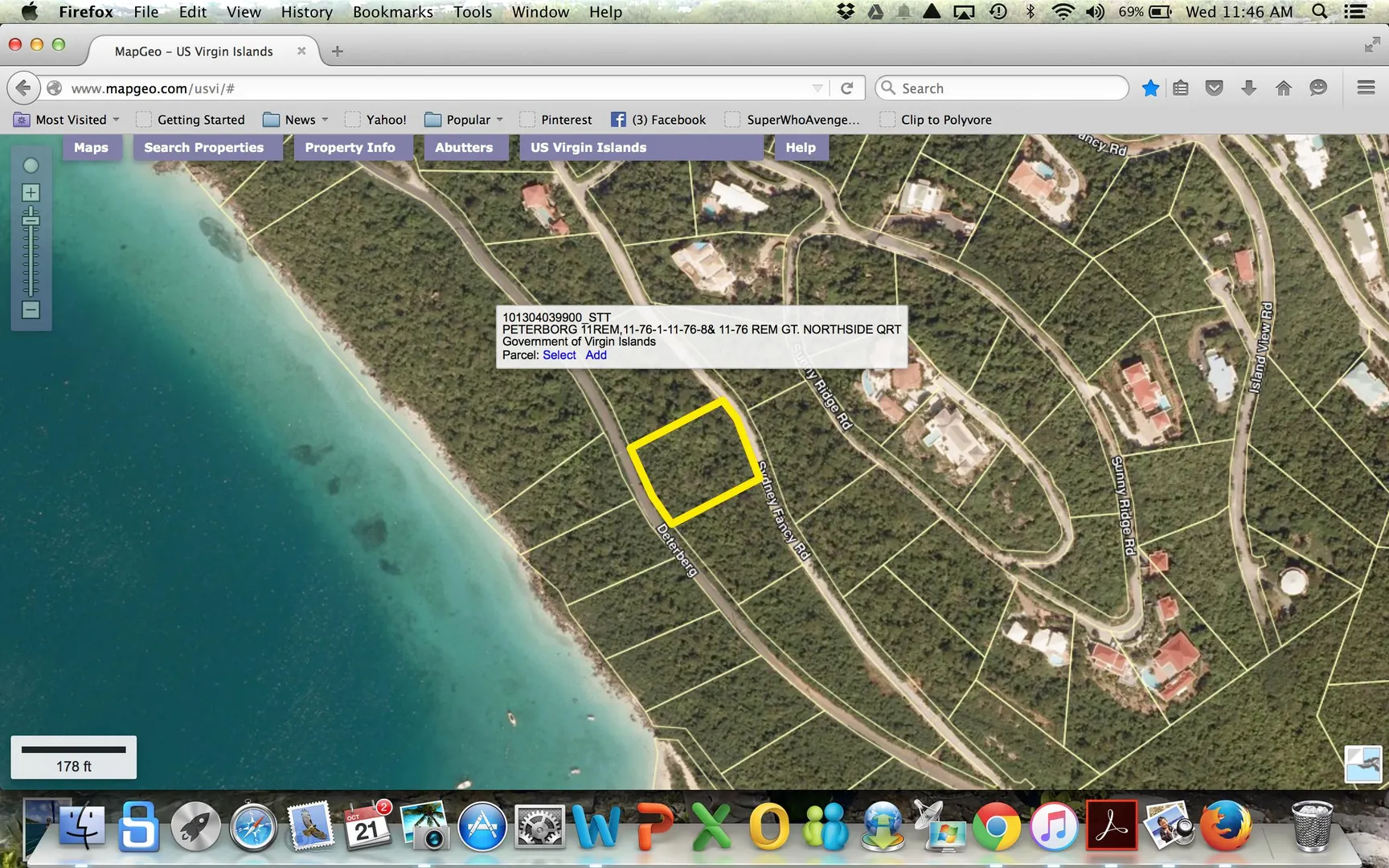Click the map zoom out minus button

tap(31, 310)
